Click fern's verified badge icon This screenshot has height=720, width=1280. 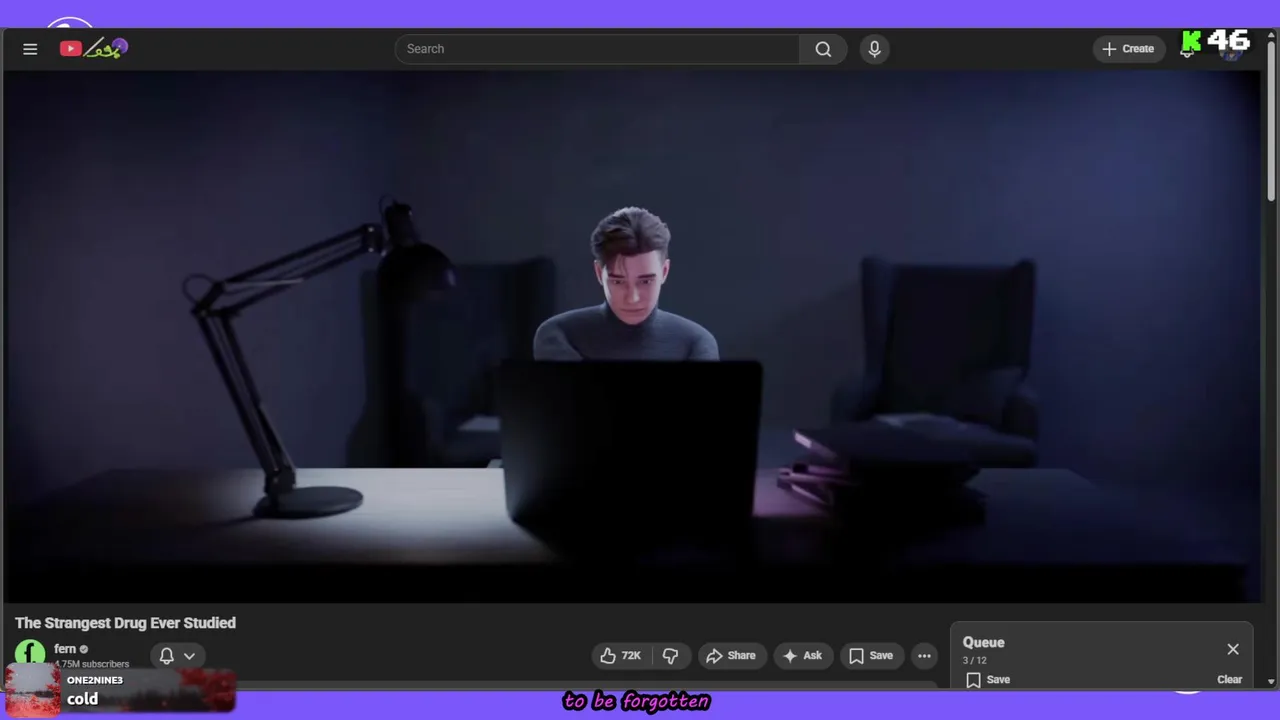point(84,650)
